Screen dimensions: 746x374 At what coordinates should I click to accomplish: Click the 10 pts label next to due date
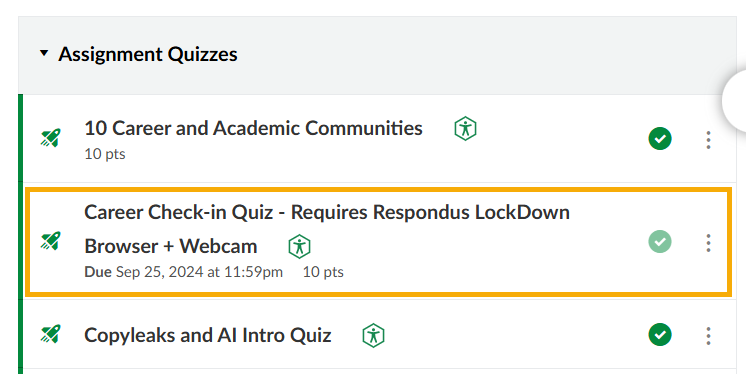coord(323,272)
